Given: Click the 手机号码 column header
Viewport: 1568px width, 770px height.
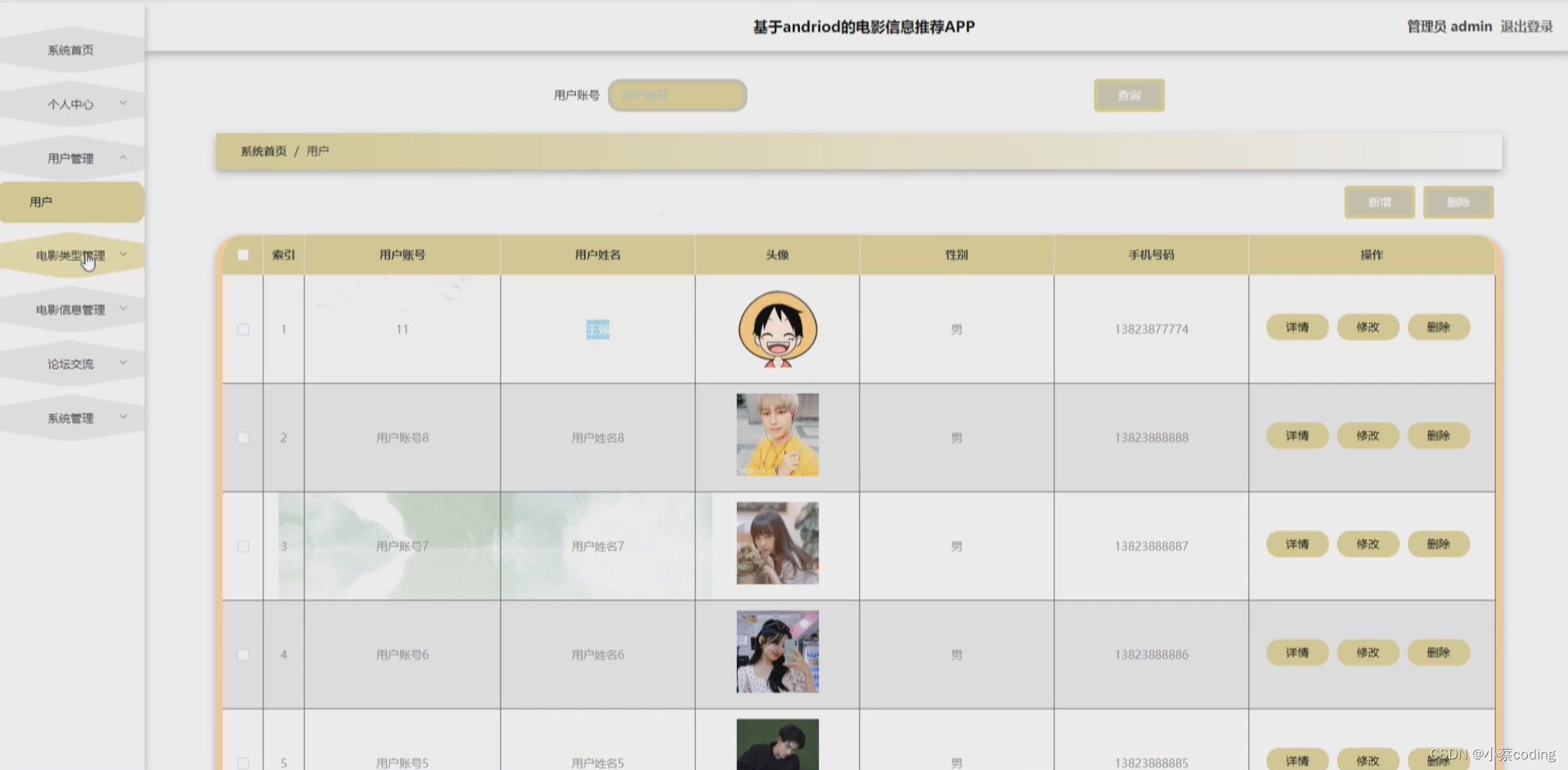Looking at the screenshot, I should point(1151,254).
